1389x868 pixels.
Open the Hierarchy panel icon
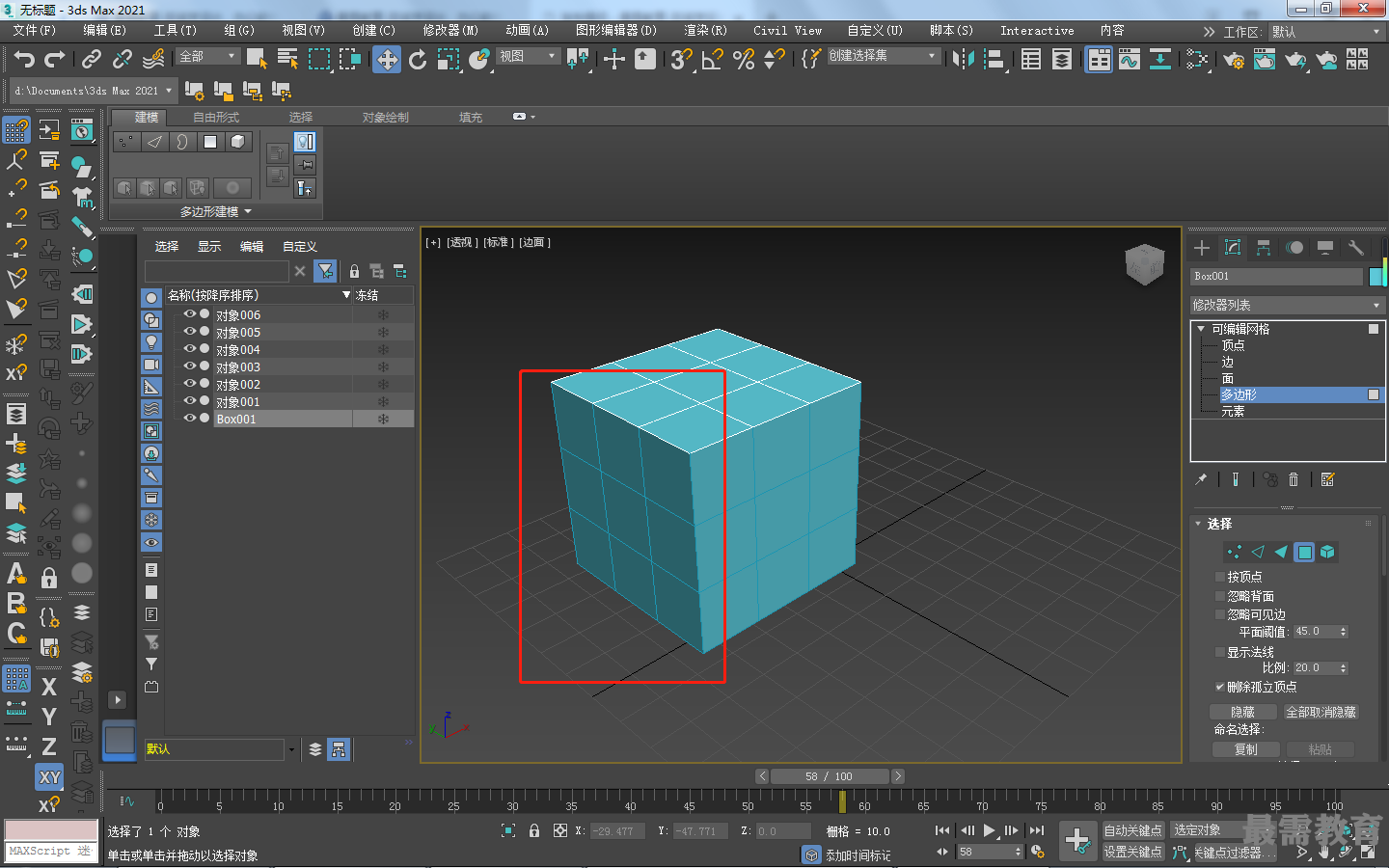1264,248
